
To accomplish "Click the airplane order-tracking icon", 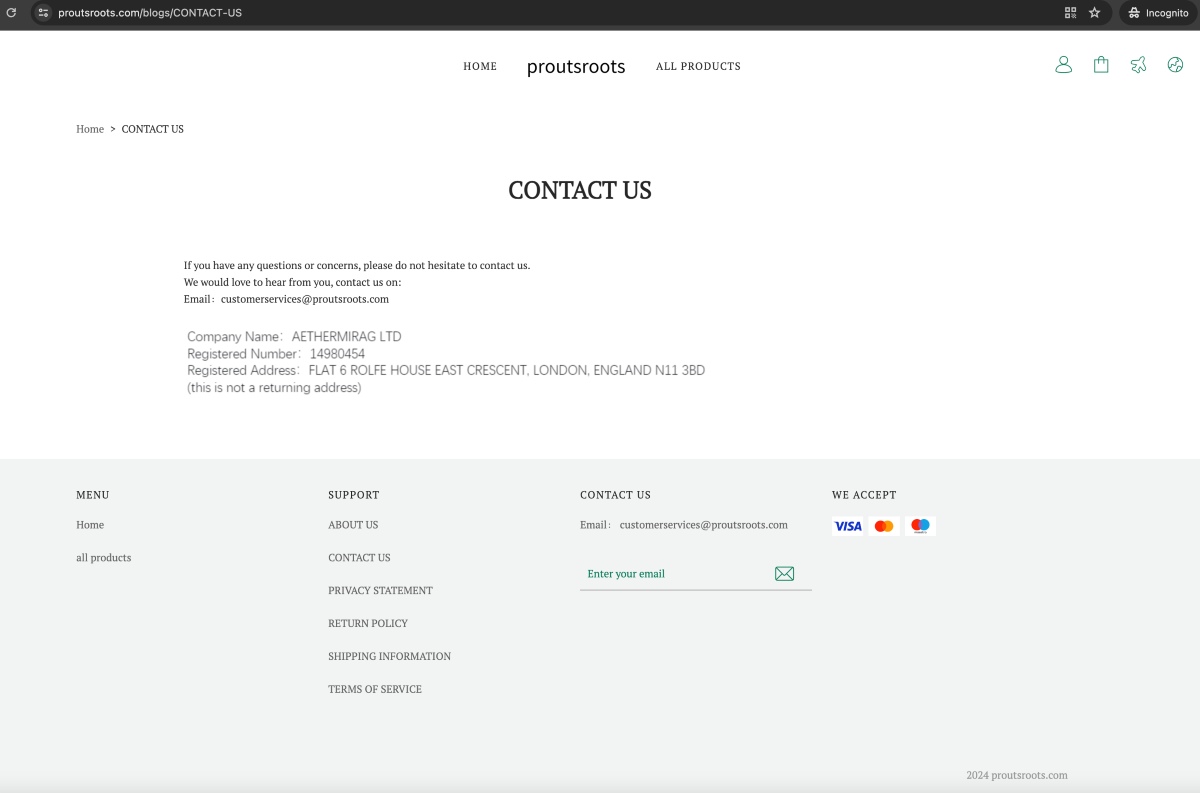I will click(x=1138, y=64).
